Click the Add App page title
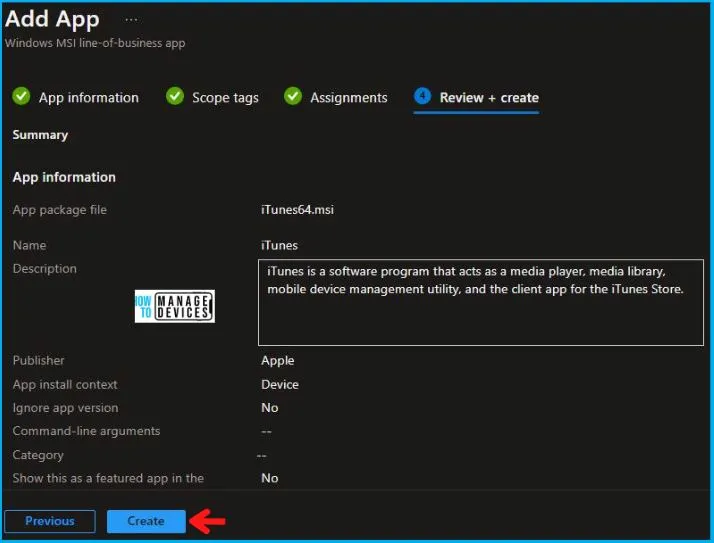 click(52, 20)
